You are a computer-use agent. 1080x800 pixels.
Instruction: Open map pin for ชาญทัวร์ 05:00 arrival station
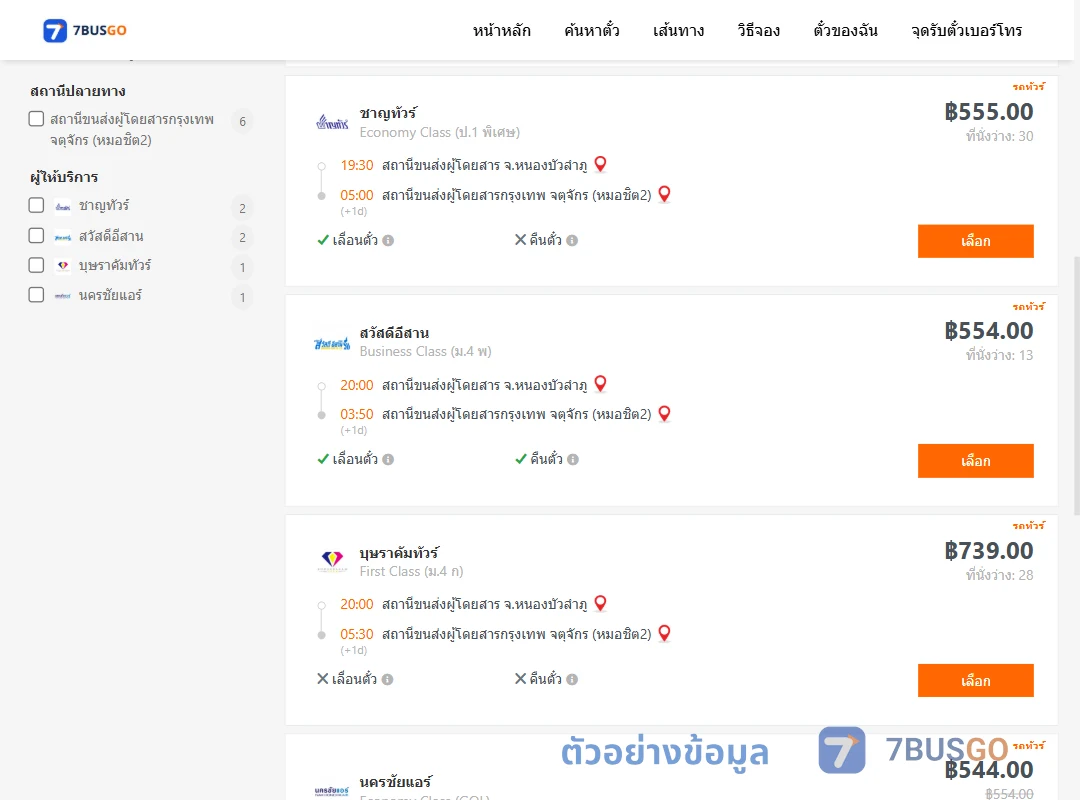tap(665, 194)
